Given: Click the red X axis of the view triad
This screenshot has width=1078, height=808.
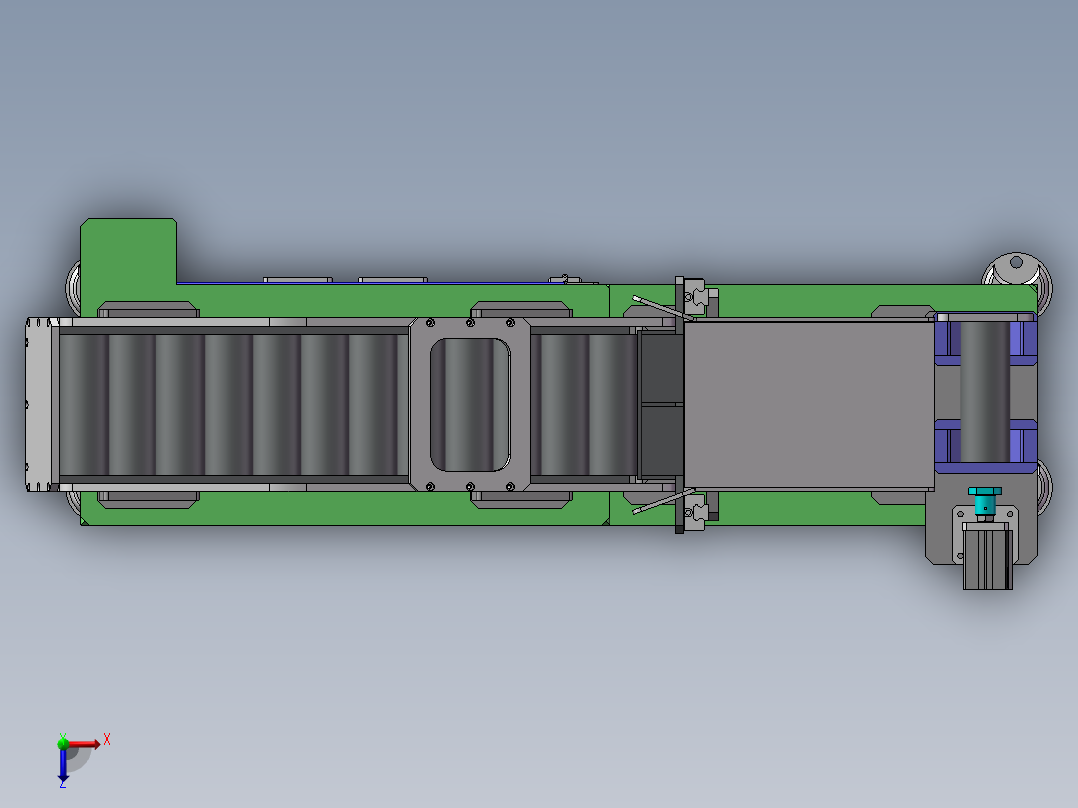Looking at the screenshot, I should (x=85, y=744).
